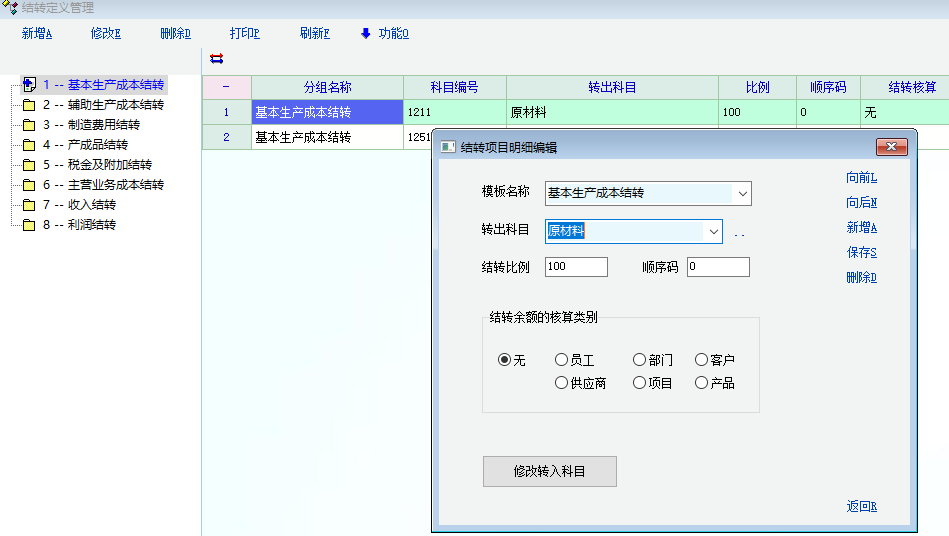Screen dimensions: 949x536
Task: Click the ellipsis browse button beside 转出科目
Action: coord(740,234)
